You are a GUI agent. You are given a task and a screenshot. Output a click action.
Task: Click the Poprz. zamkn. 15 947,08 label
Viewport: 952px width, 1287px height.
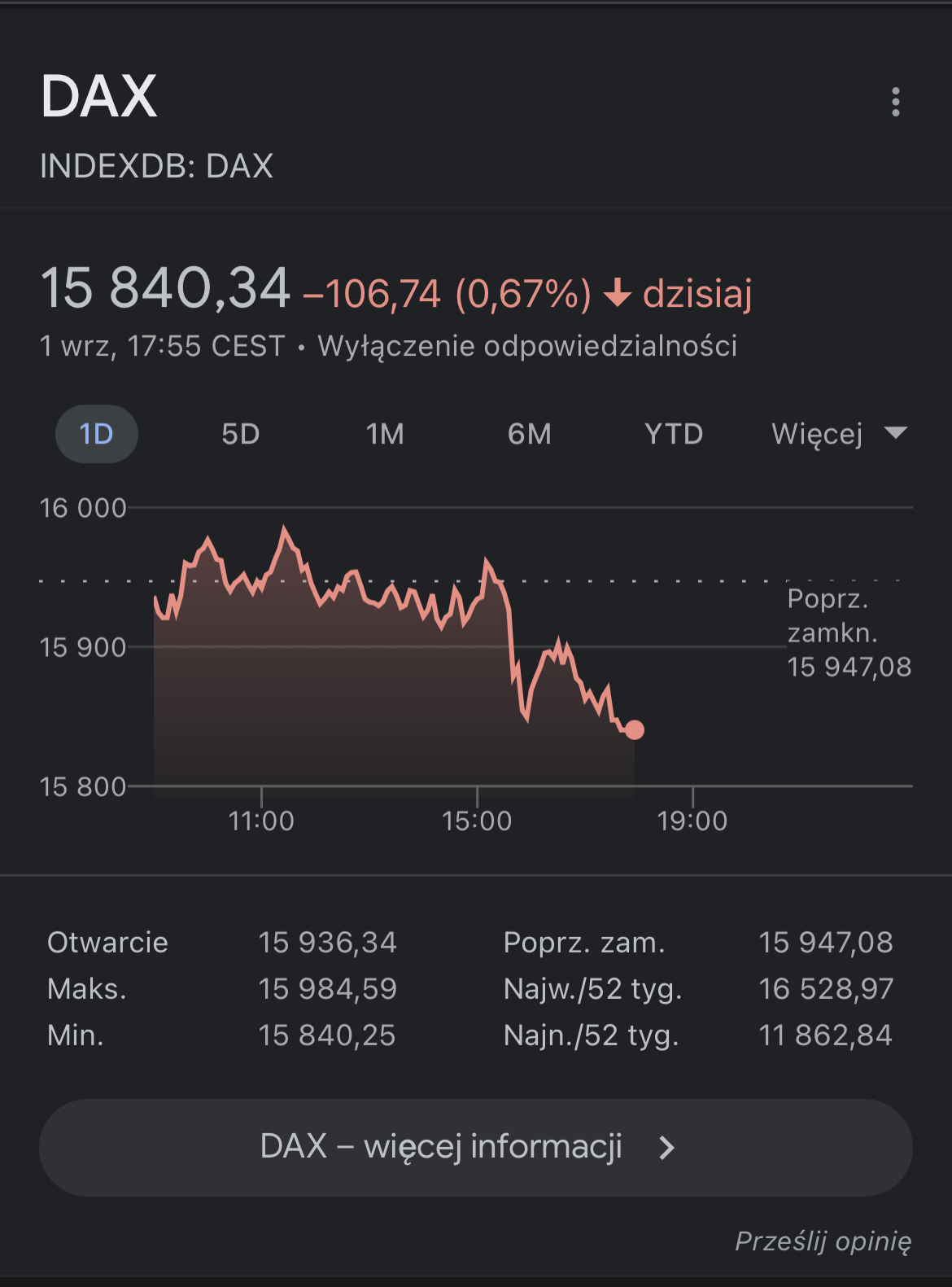click(849, 633)
